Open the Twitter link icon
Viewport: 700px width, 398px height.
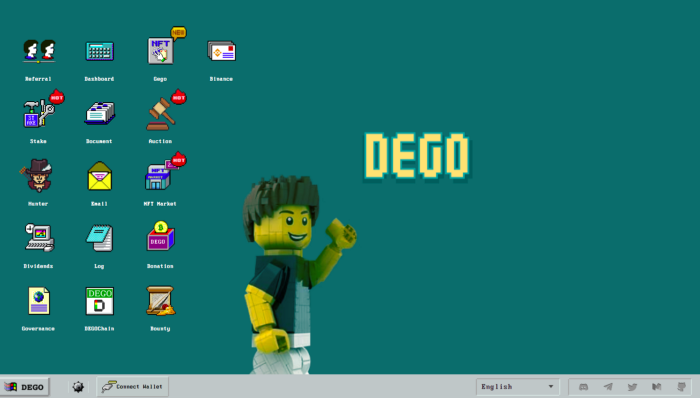pyautogui.click(x=632, y=387)
